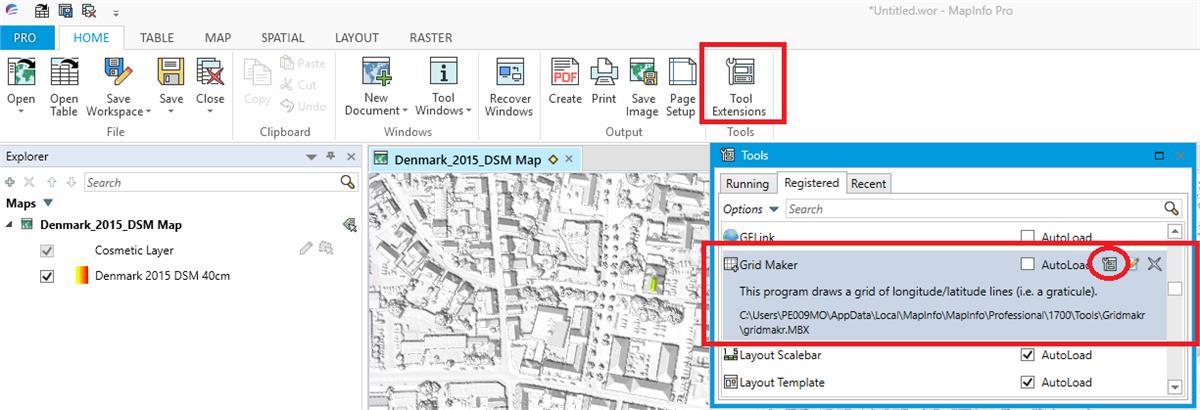1200x410 pixels.
Task: Toggle Denmark 2015 DSM 40cm layer visibility
Action: tap(47, 276)
